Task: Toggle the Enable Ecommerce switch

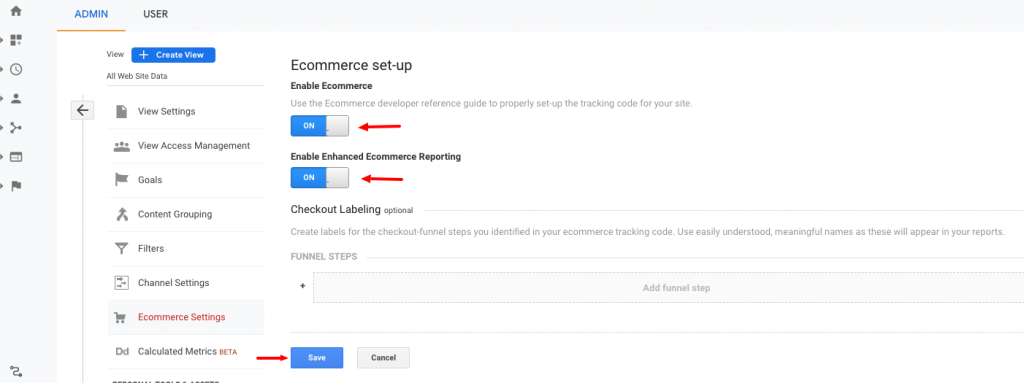Action: point(319,126)
